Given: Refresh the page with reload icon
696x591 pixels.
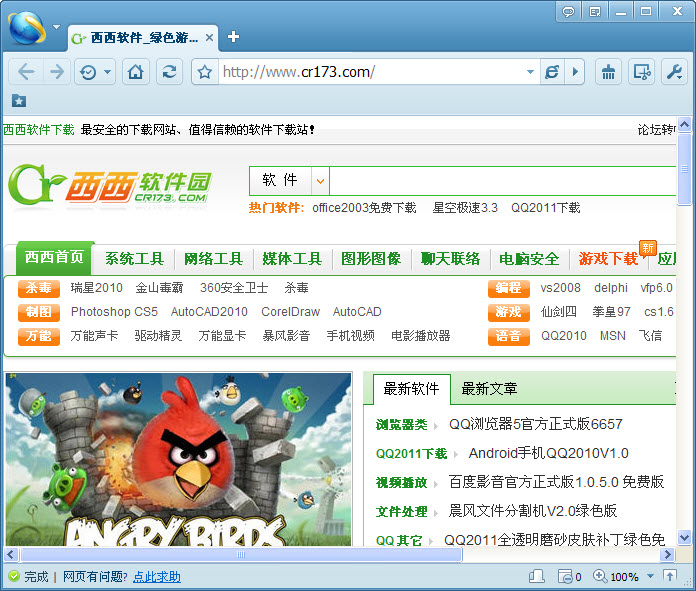Looking at the screenshot, I should tap(169, 71).
